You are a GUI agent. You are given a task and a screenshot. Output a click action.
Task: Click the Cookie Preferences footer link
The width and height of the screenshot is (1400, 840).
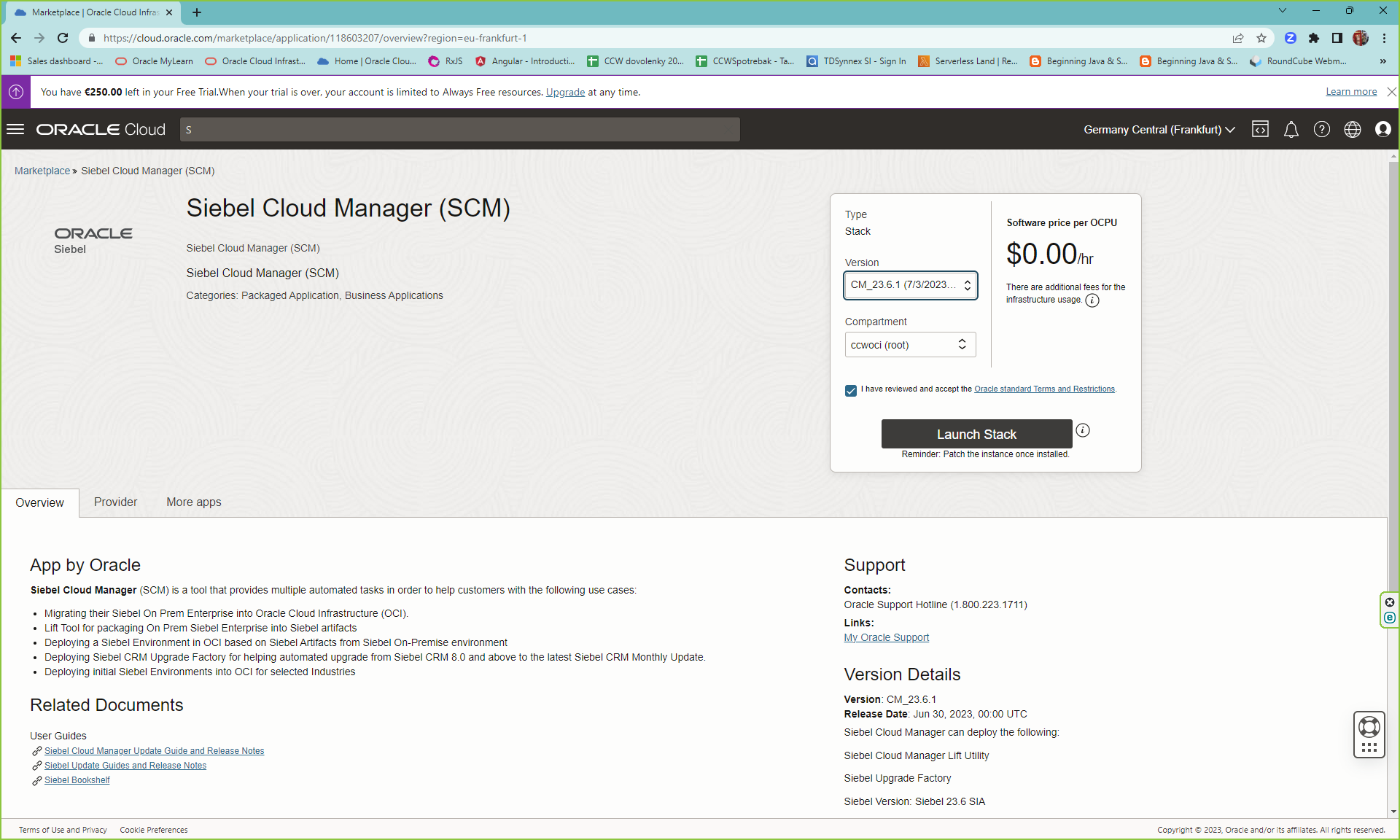(154, 830)
